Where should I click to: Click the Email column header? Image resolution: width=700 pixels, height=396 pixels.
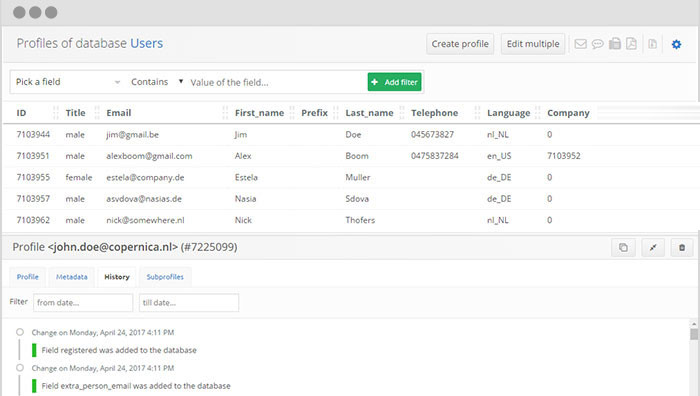click(119, 113)
